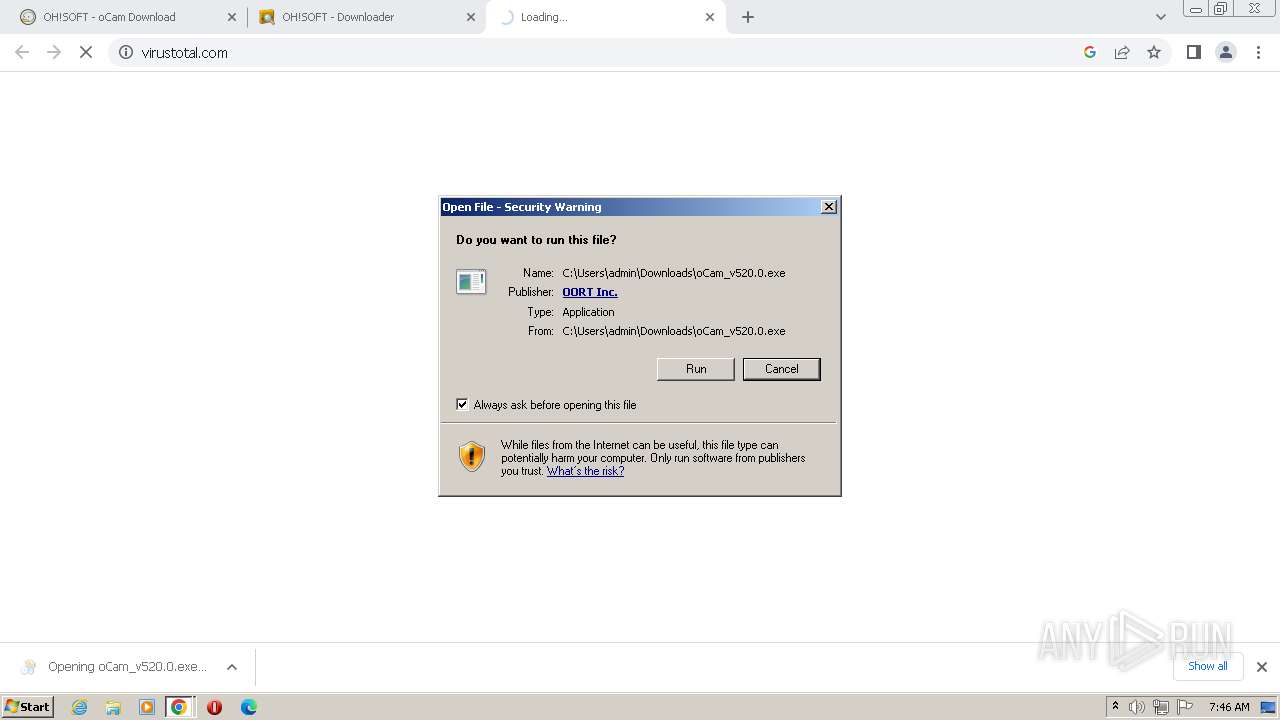Click the shield warning icon in dialog

pos(472,457)
